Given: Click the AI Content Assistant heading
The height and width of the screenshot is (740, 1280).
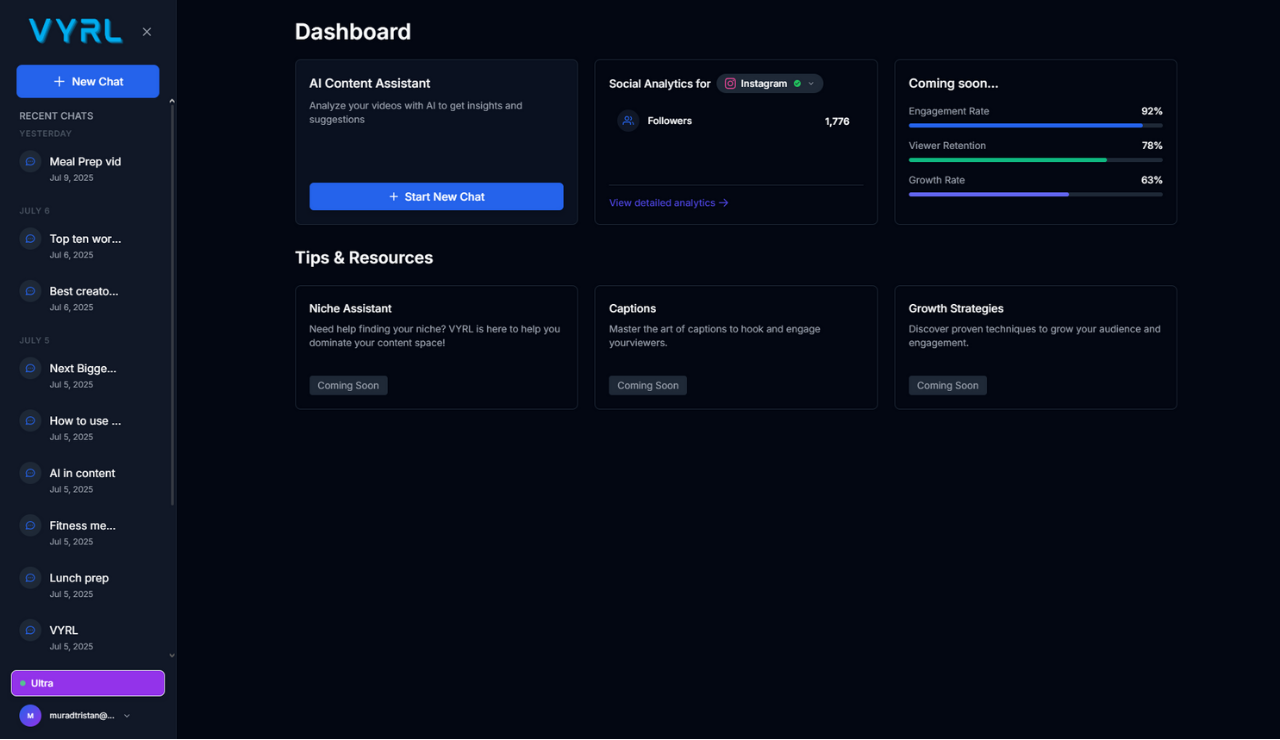Looking at the screenshot, I should (370, 84).
